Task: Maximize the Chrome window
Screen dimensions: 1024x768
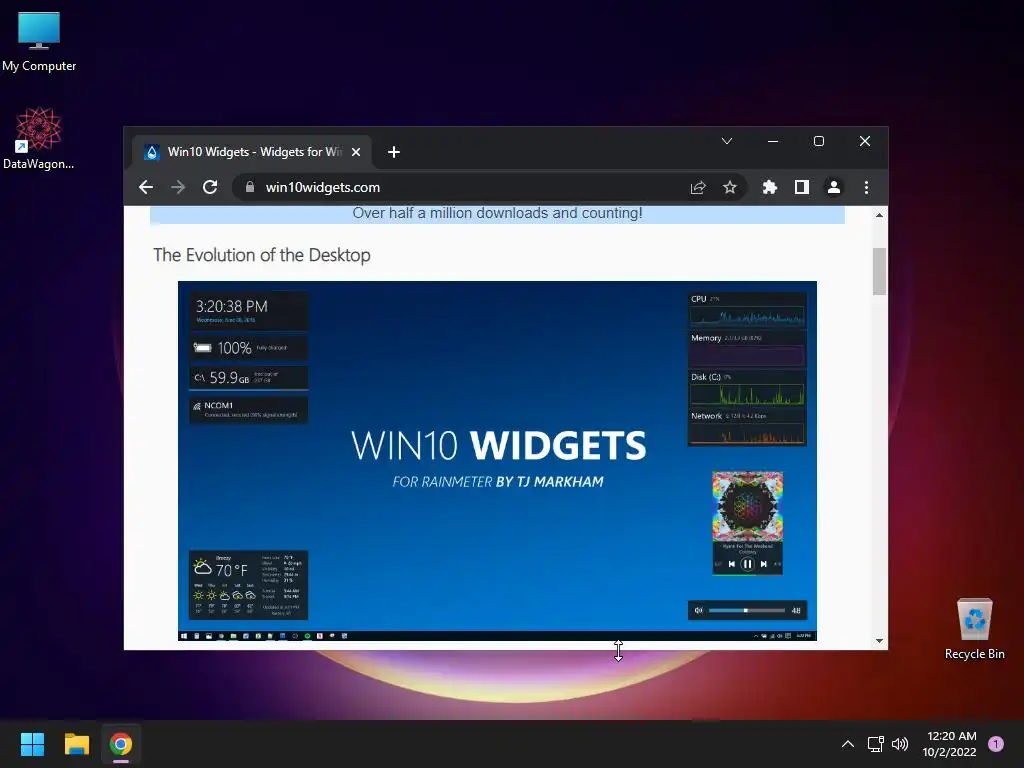Action: pyautogui.click(x=819, y=141)
